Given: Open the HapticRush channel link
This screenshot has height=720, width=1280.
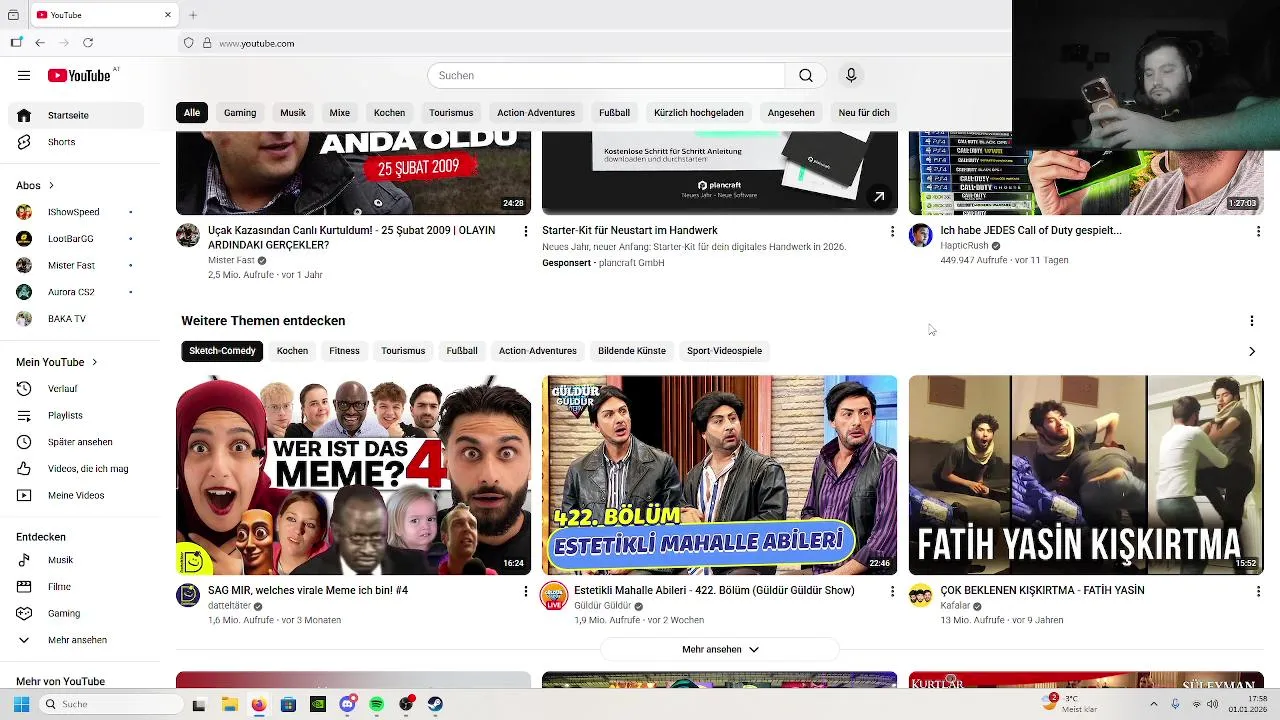Looking at the screenshot, I should pyautogui.click(x=964, y=245).
